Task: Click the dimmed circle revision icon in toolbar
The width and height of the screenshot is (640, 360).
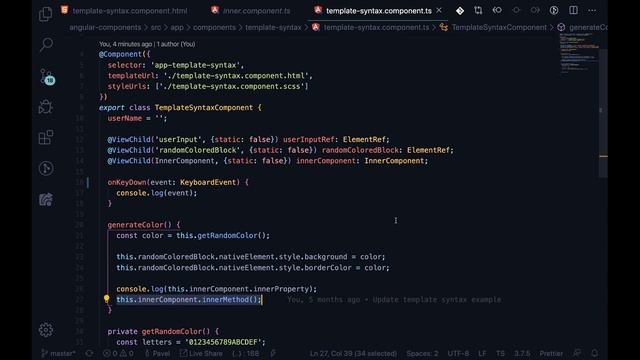Action: pyautogui.click(x=516, y=10)
